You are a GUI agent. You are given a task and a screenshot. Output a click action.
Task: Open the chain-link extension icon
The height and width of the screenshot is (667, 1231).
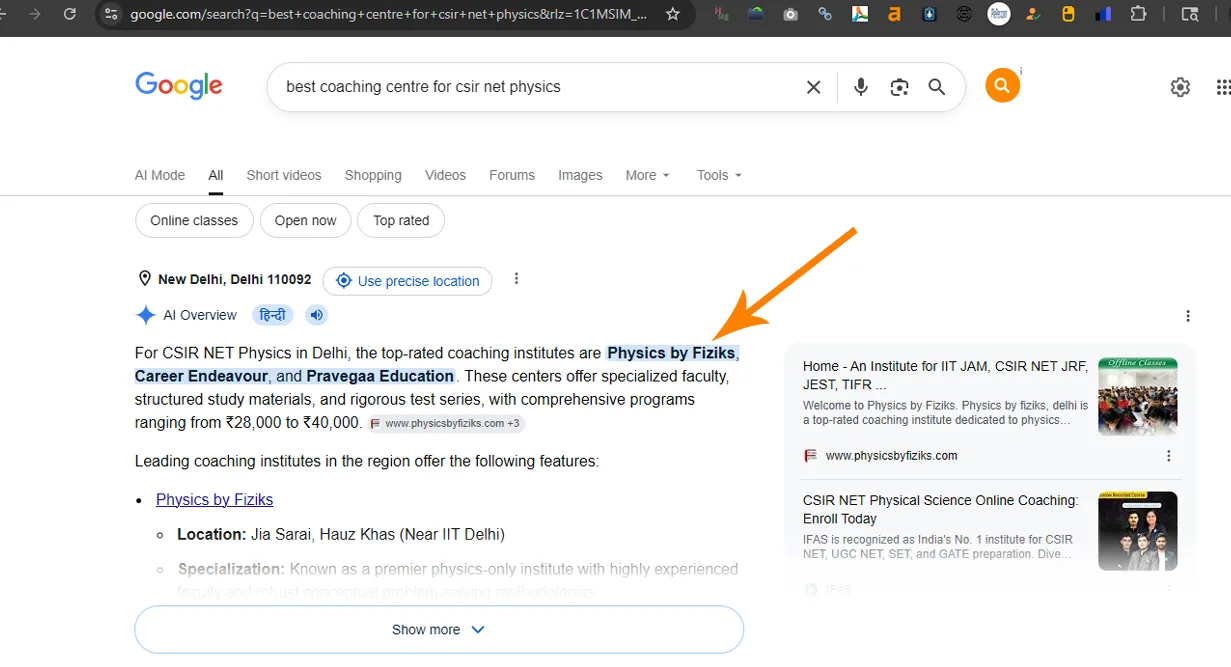[x=825, y=14]
